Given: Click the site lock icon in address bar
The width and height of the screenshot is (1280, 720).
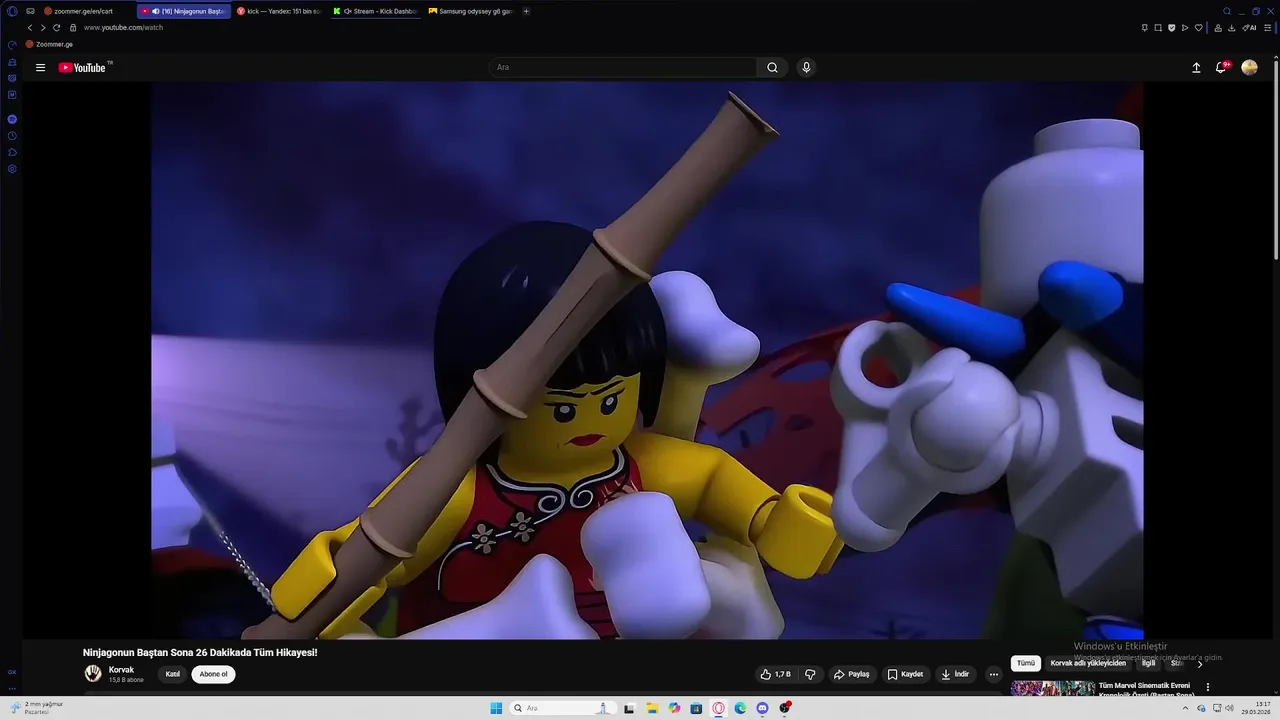Looking at the screenshot, I should (73, 28).
